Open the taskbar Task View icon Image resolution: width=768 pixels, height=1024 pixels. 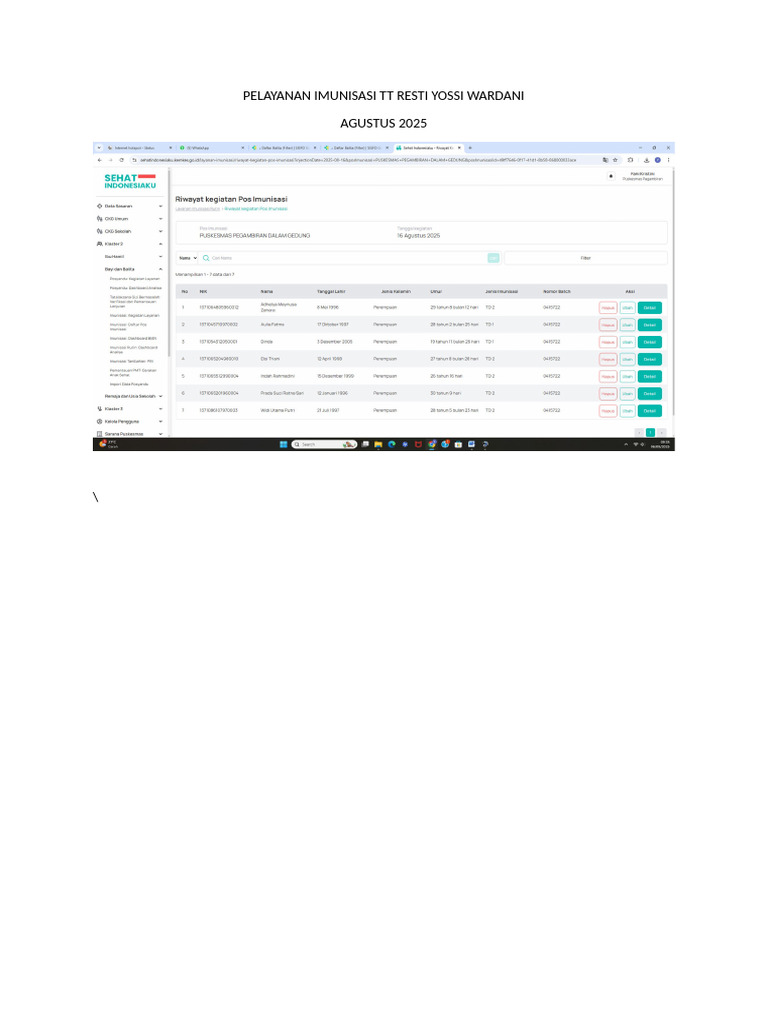365,444
